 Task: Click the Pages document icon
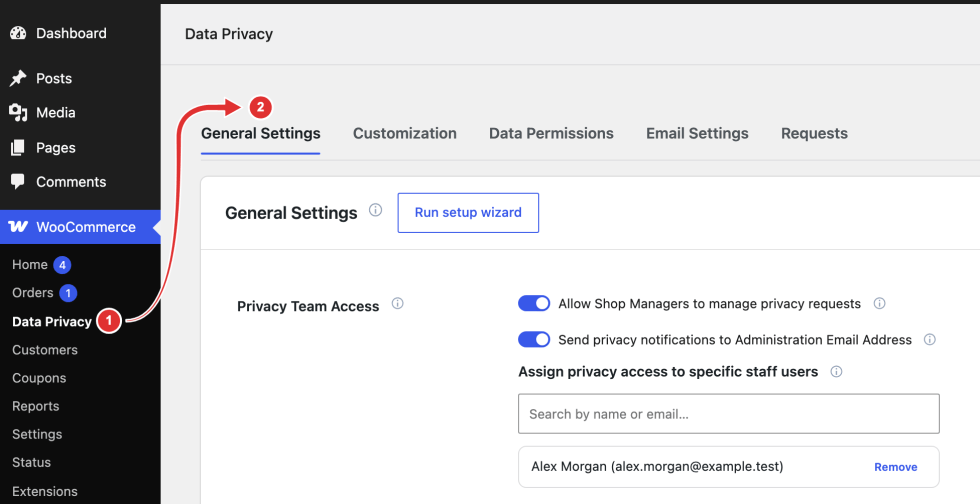18,148
